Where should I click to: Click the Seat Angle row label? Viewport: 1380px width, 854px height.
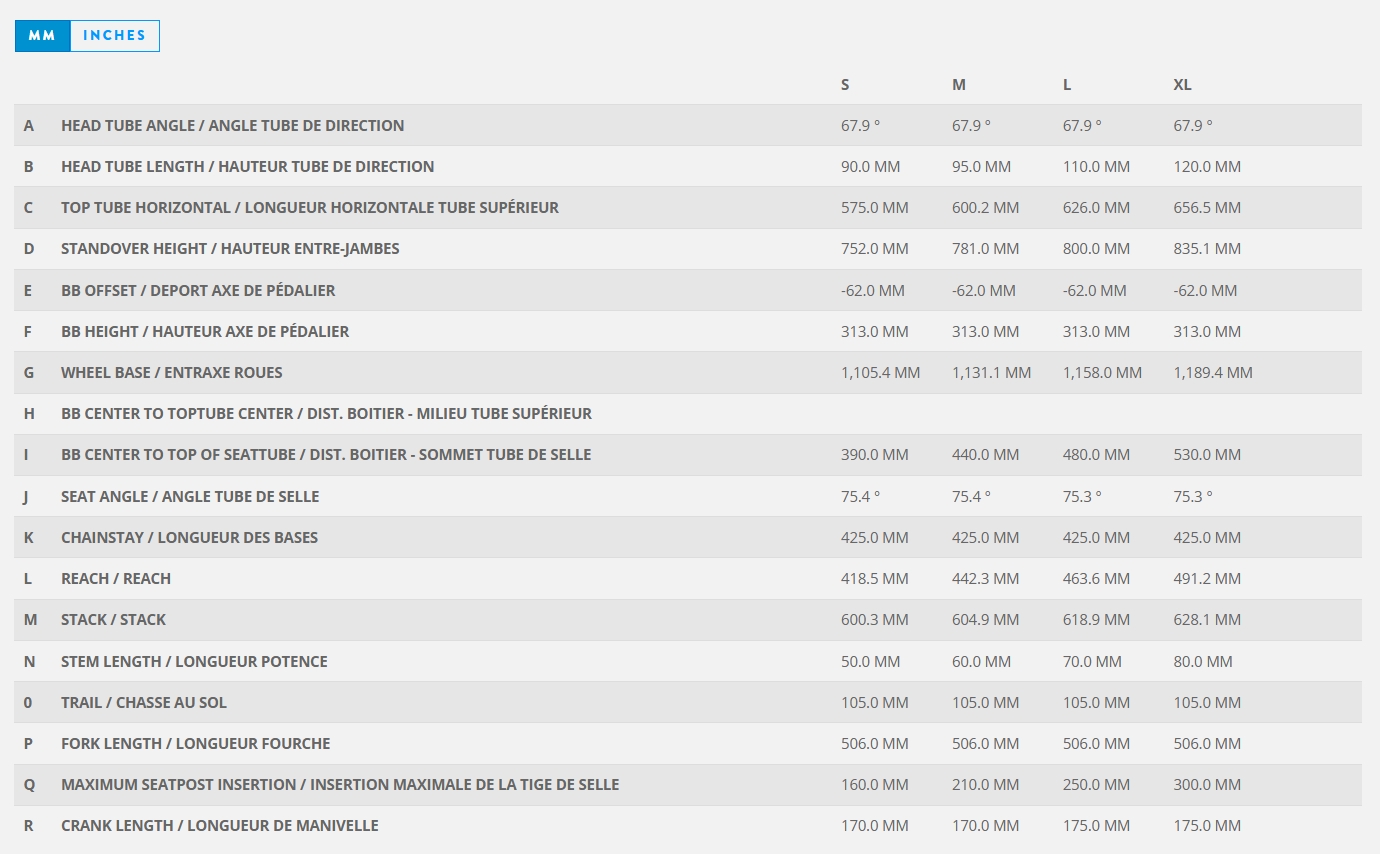point(190,497)
